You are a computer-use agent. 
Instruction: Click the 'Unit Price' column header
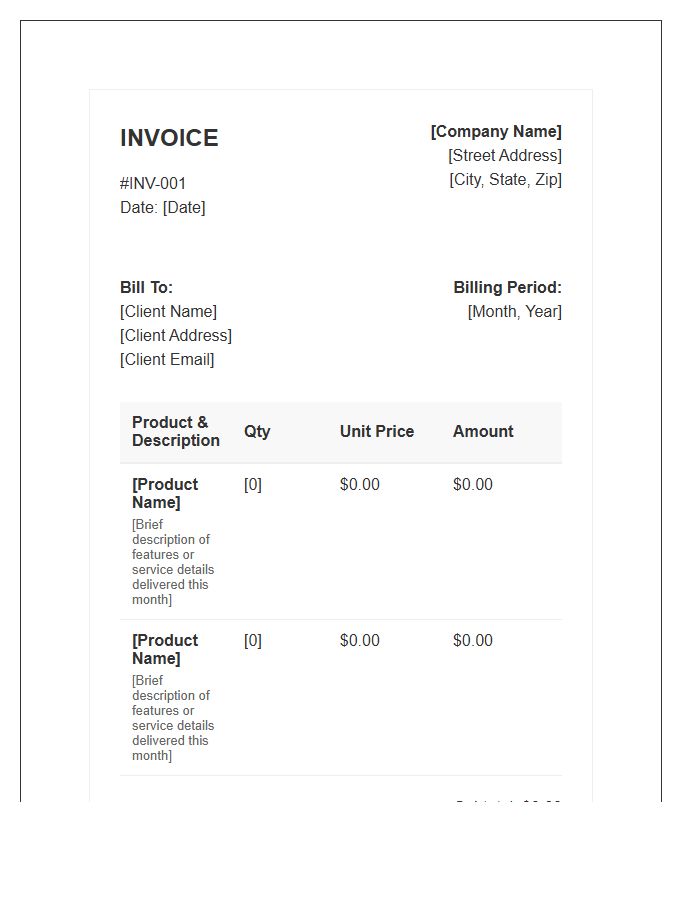(377, 432)
